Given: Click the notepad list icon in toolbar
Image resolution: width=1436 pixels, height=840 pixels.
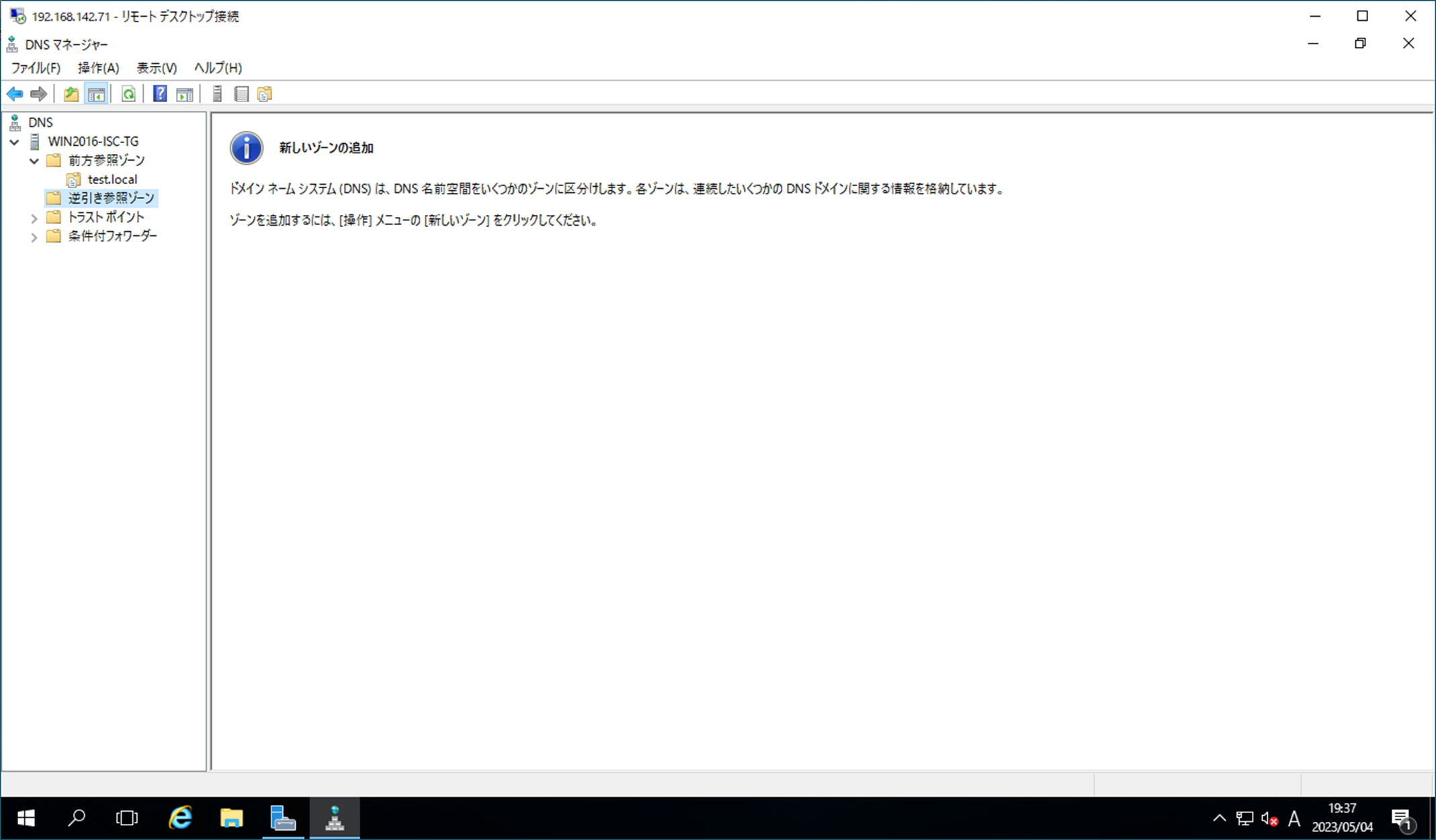Looking at the screenshot, I should point(241,94).
